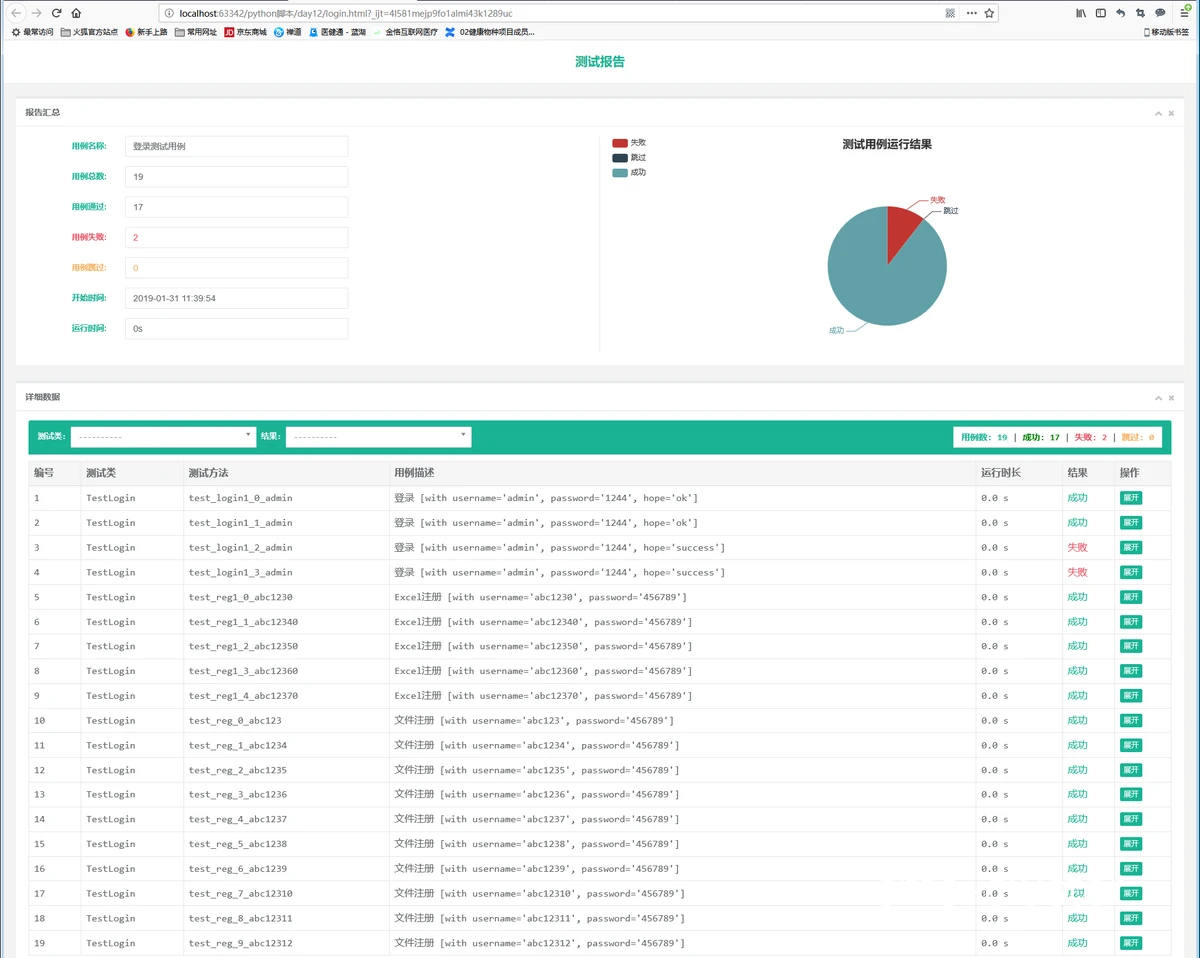Open the 测试类 filter dropdown
This screenshot has width=1200, height=958.
tap(164, 437)
